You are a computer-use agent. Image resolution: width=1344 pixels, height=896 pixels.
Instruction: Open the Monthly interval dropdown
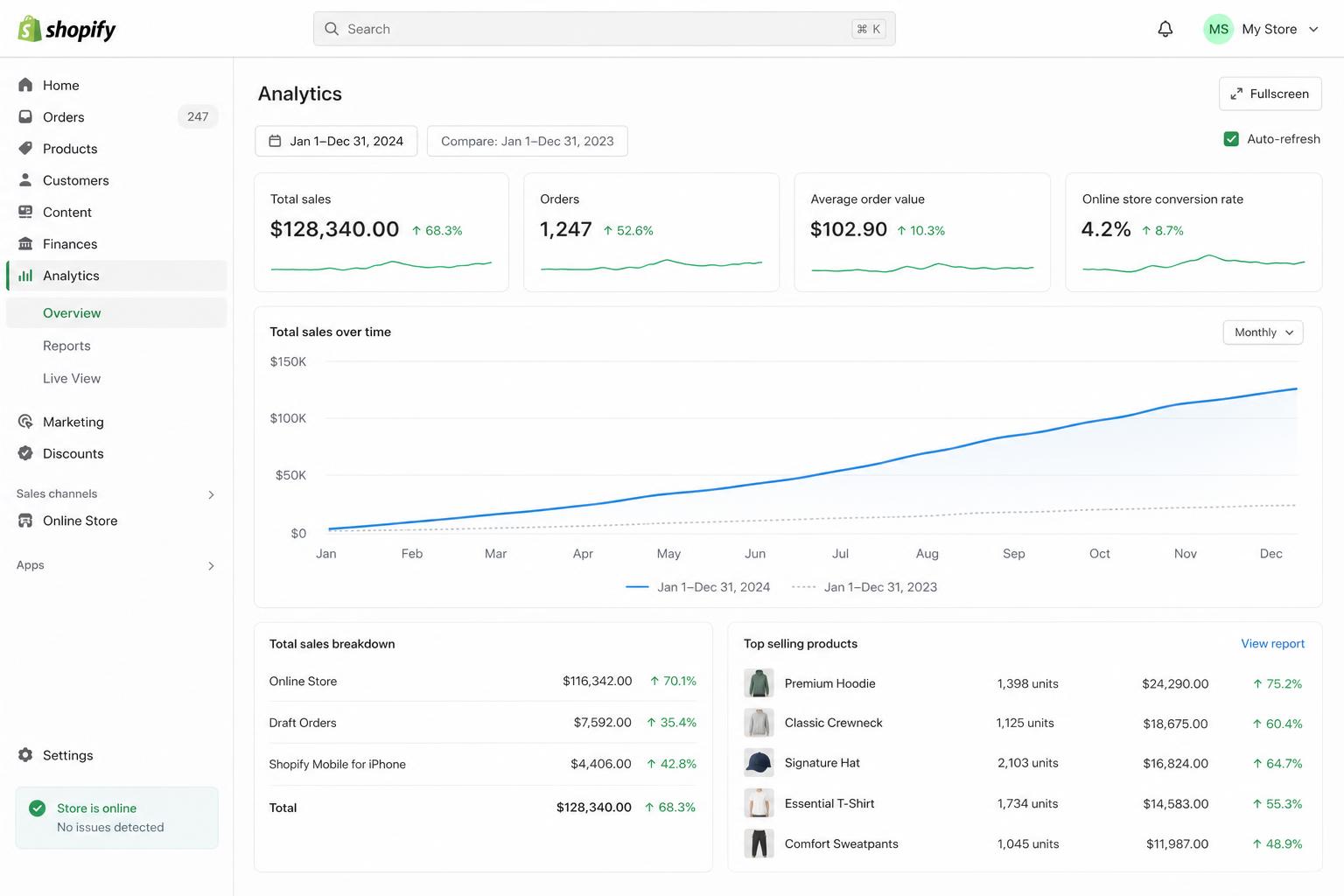click(x=1263, y=332)
